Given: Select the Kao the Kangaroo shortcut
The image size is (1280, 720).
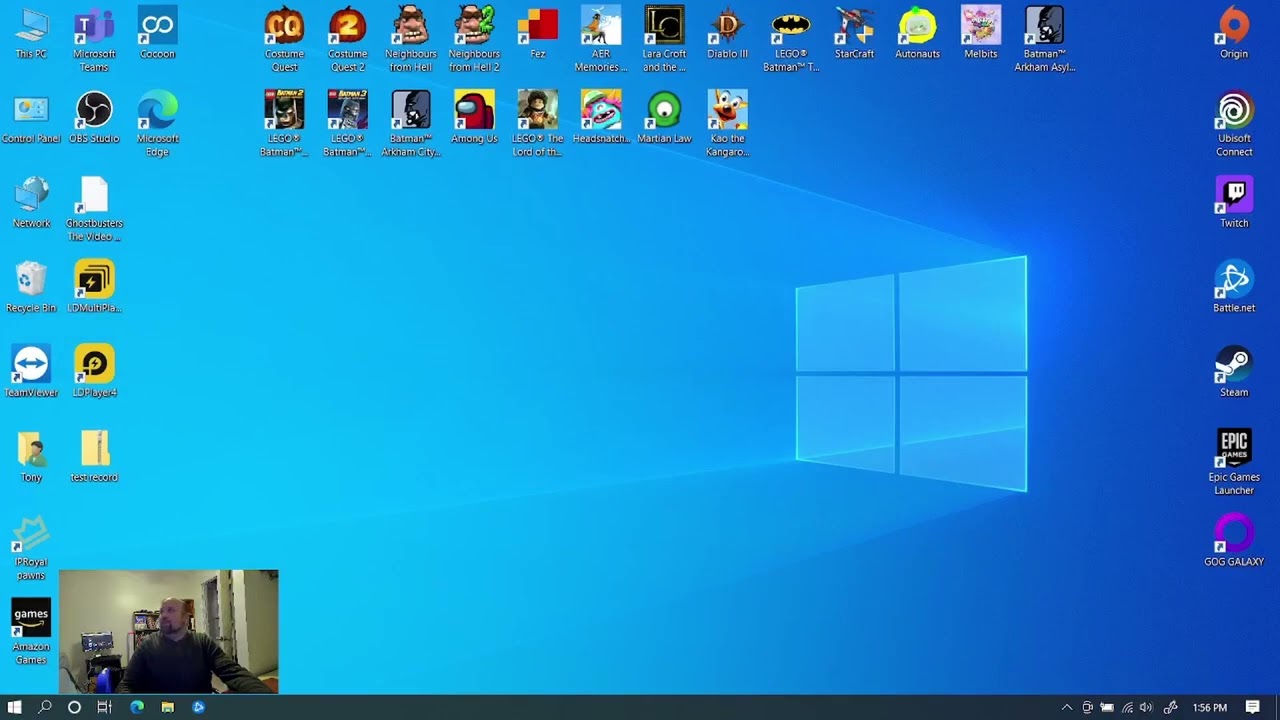Looking at the screenshot, I should click(727, 125).
